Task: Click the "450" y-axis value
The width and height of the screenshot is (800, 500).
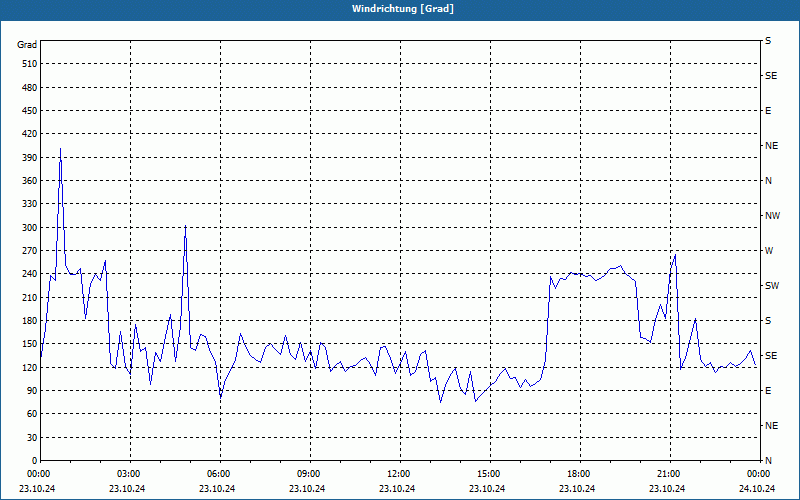Action: (29, 111)
